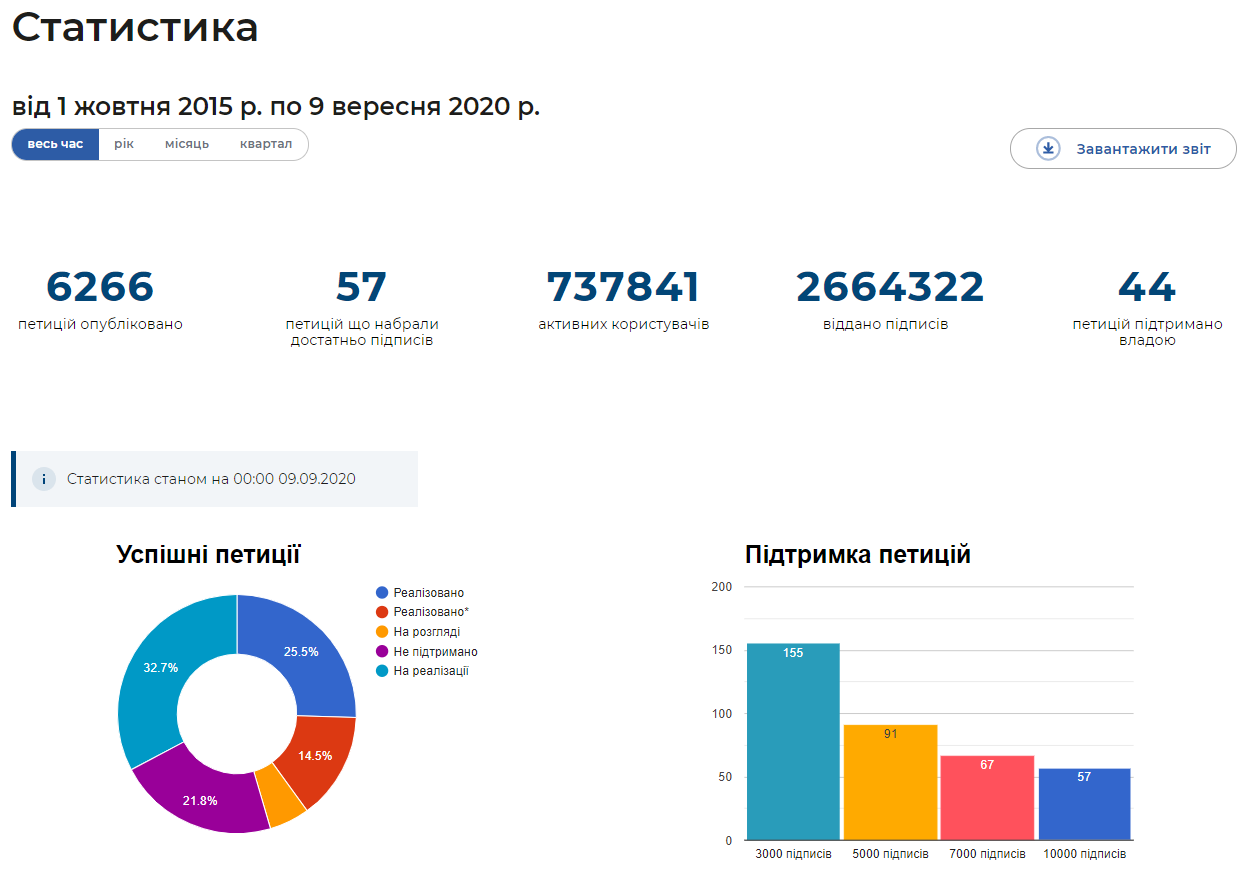Click the purple 'Не підтримано' legend marker
1244x870 pixels.
tap(382, 652)
